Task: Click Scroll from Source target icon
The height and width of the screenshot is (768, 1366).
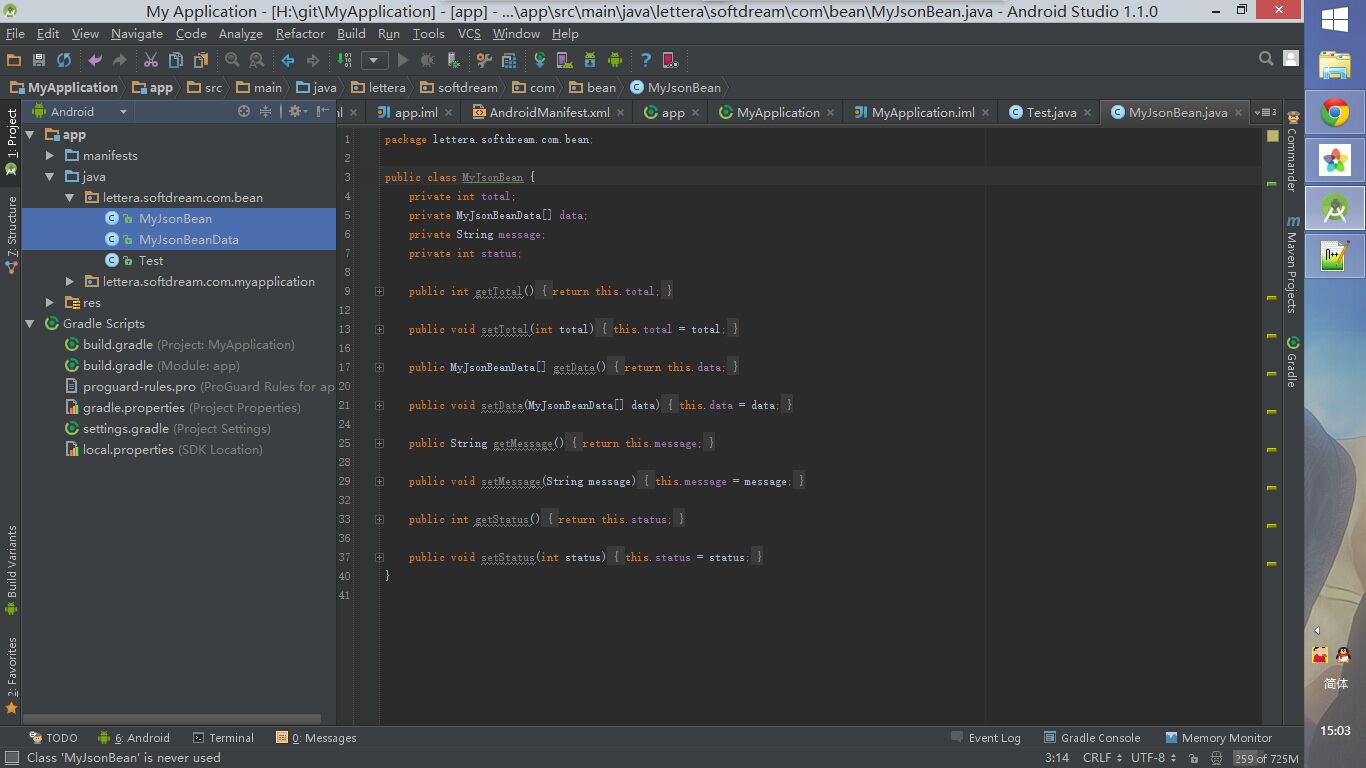Action: coord(244,111)
